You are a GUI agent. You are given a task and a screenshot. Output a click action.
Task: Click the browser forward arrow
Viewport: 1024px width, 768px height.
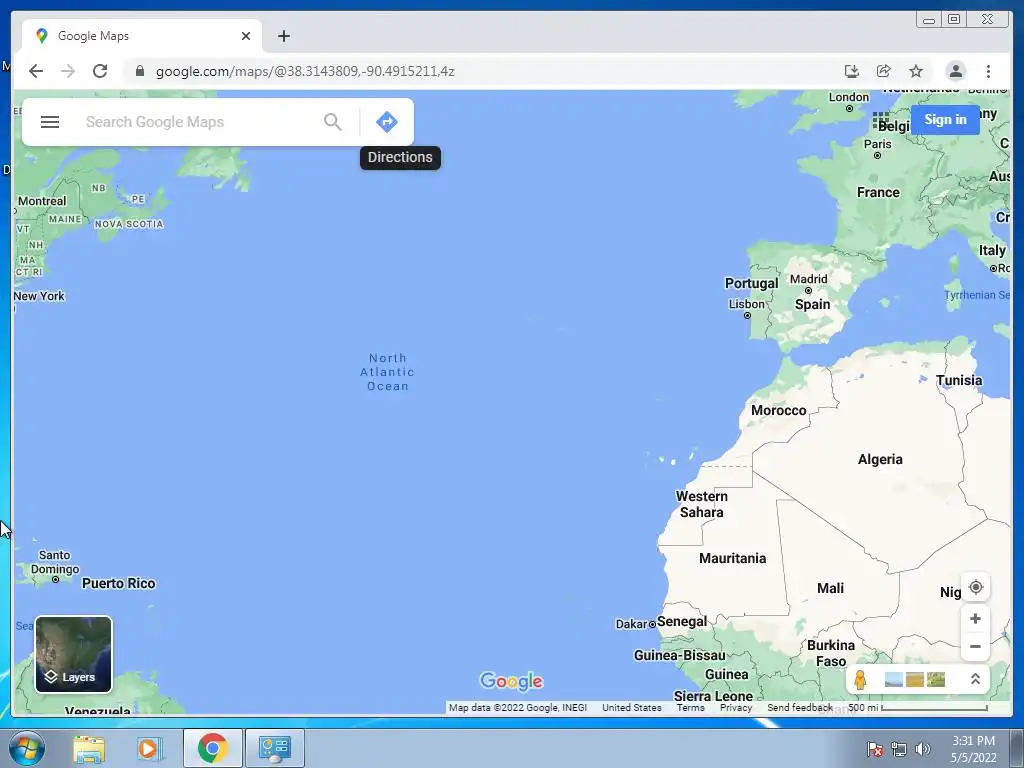[x=68, y=71]
